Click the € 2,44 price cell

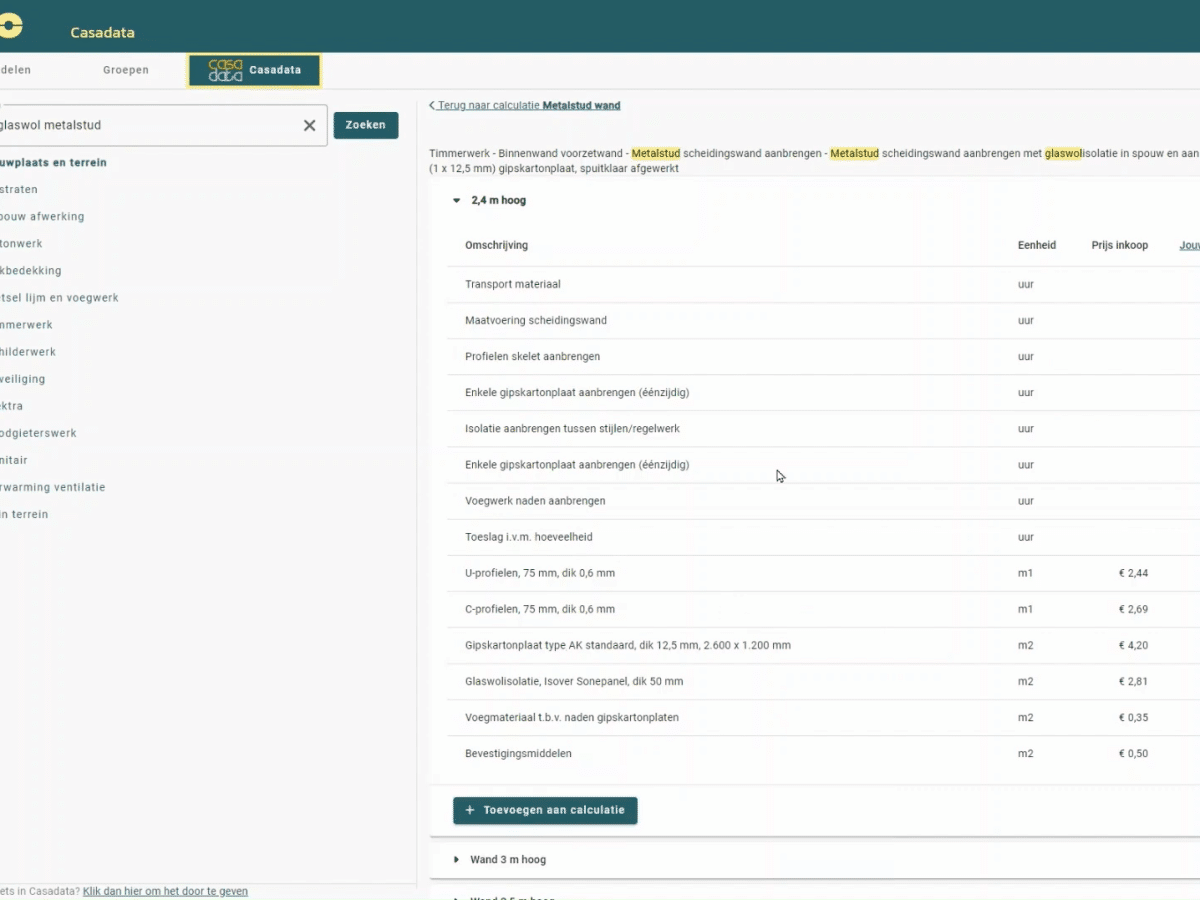tap(1133, 573)
